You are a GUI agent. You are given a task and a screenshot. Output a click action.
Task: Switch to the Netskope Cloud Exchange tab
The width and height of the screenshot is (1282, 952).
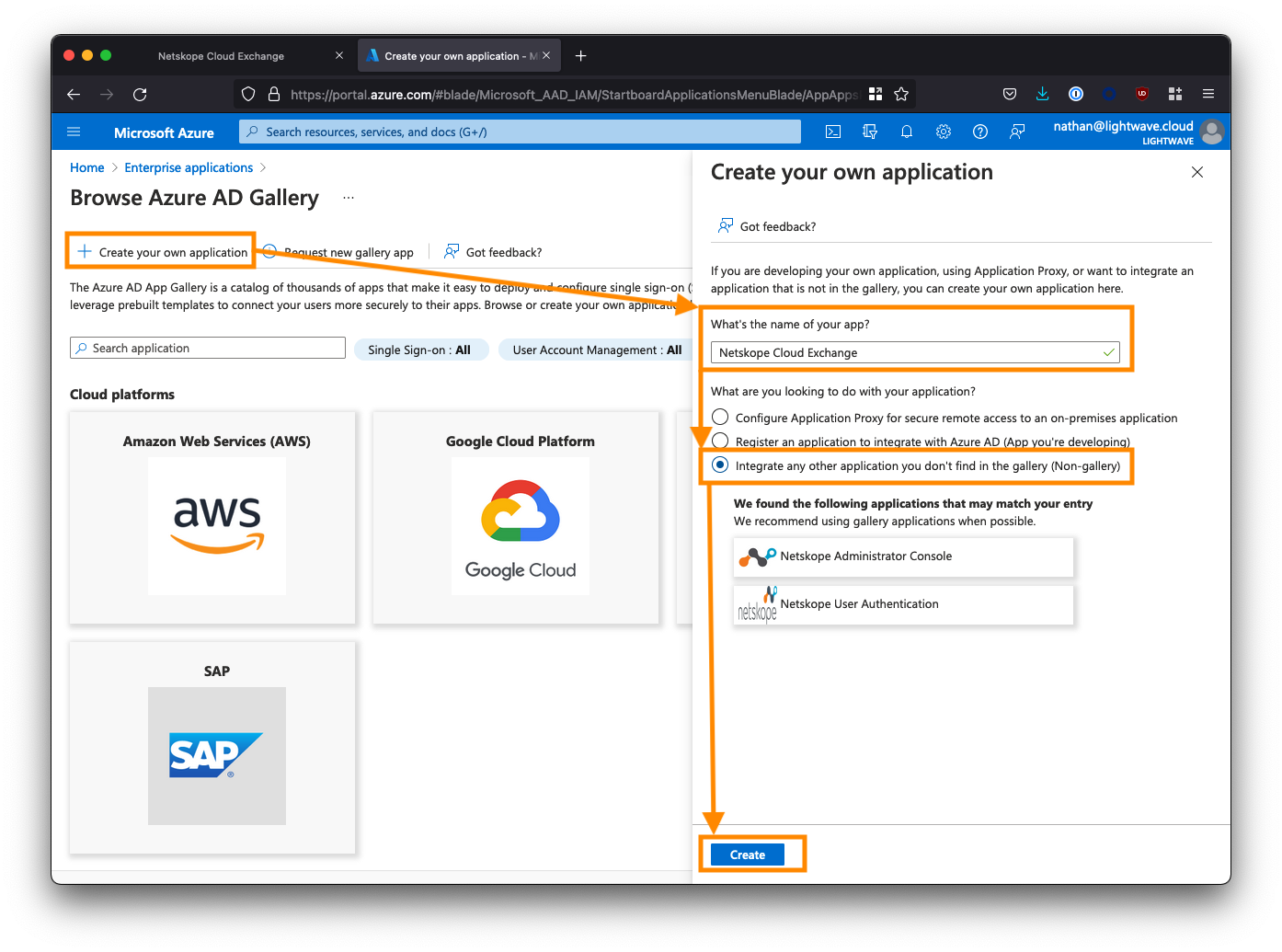tap(221, 56)
